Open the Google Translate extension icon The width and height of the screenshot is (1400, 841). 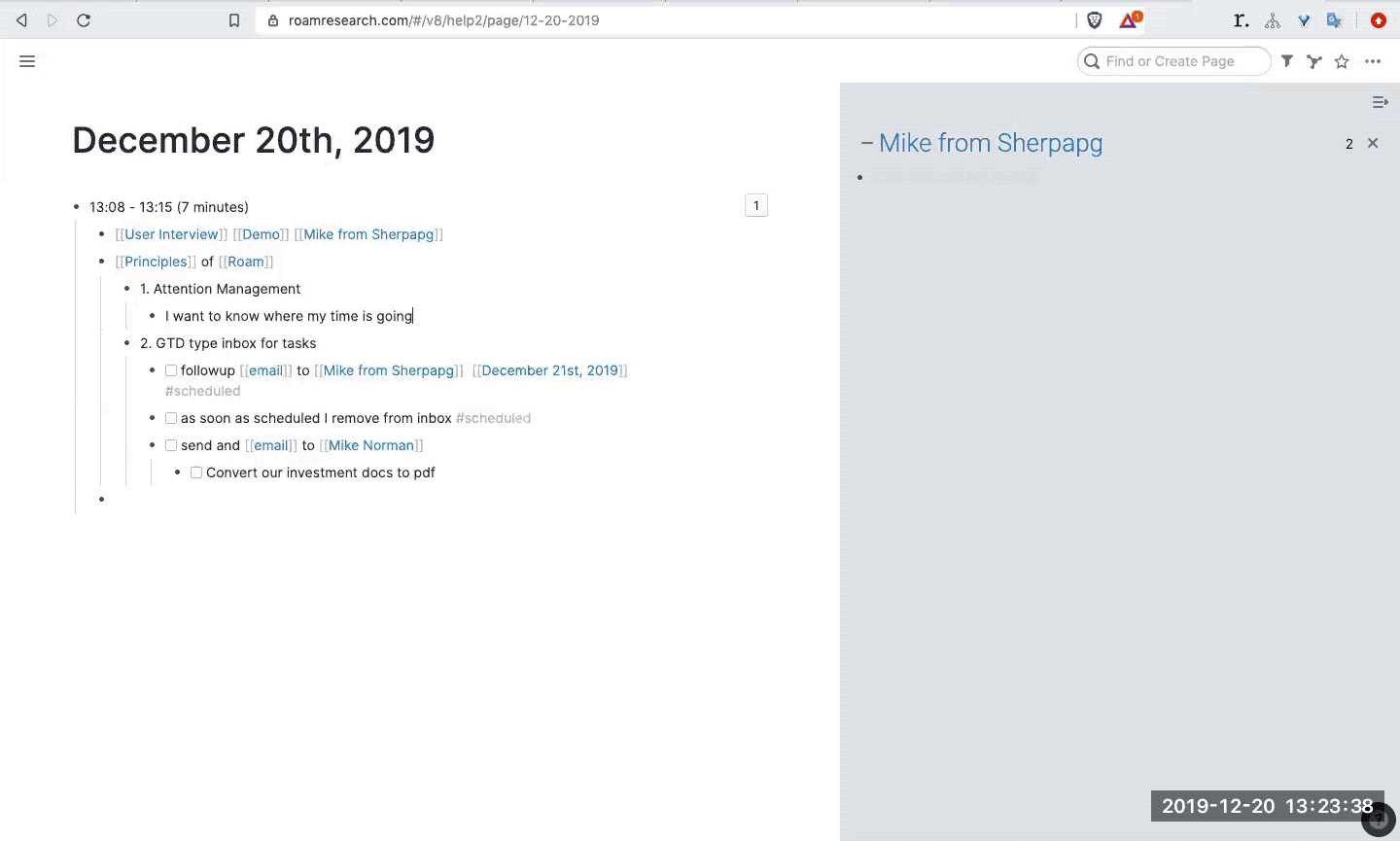coord(1335,20)
